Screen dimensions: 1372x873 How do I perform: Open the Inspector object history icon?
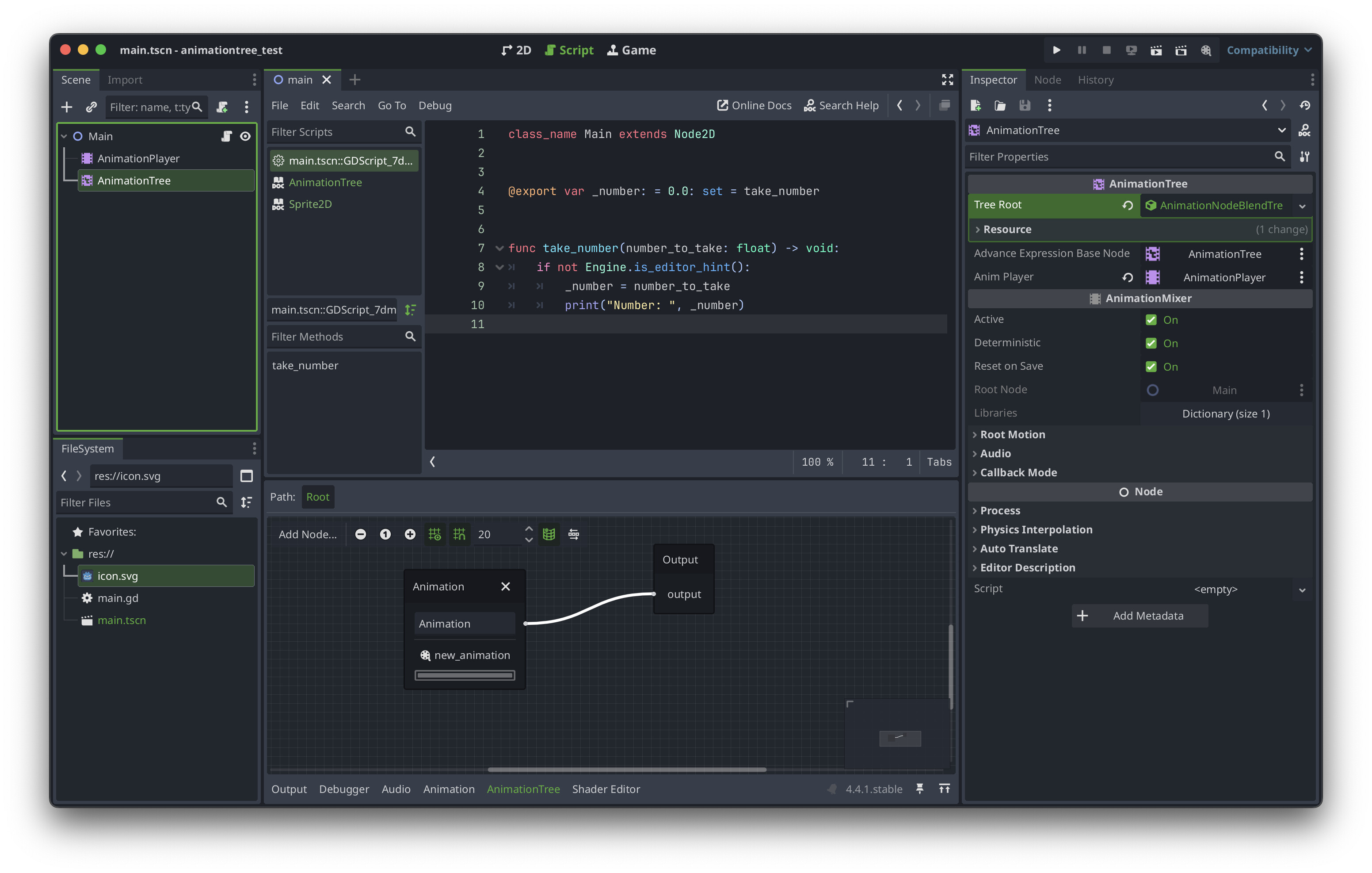(x=1305, y=105)
